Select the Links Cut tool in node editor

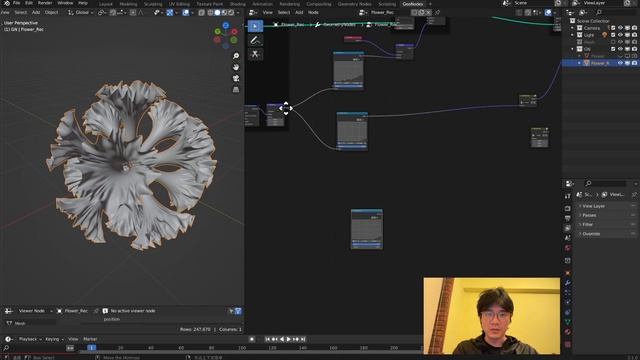pos(255,54)
